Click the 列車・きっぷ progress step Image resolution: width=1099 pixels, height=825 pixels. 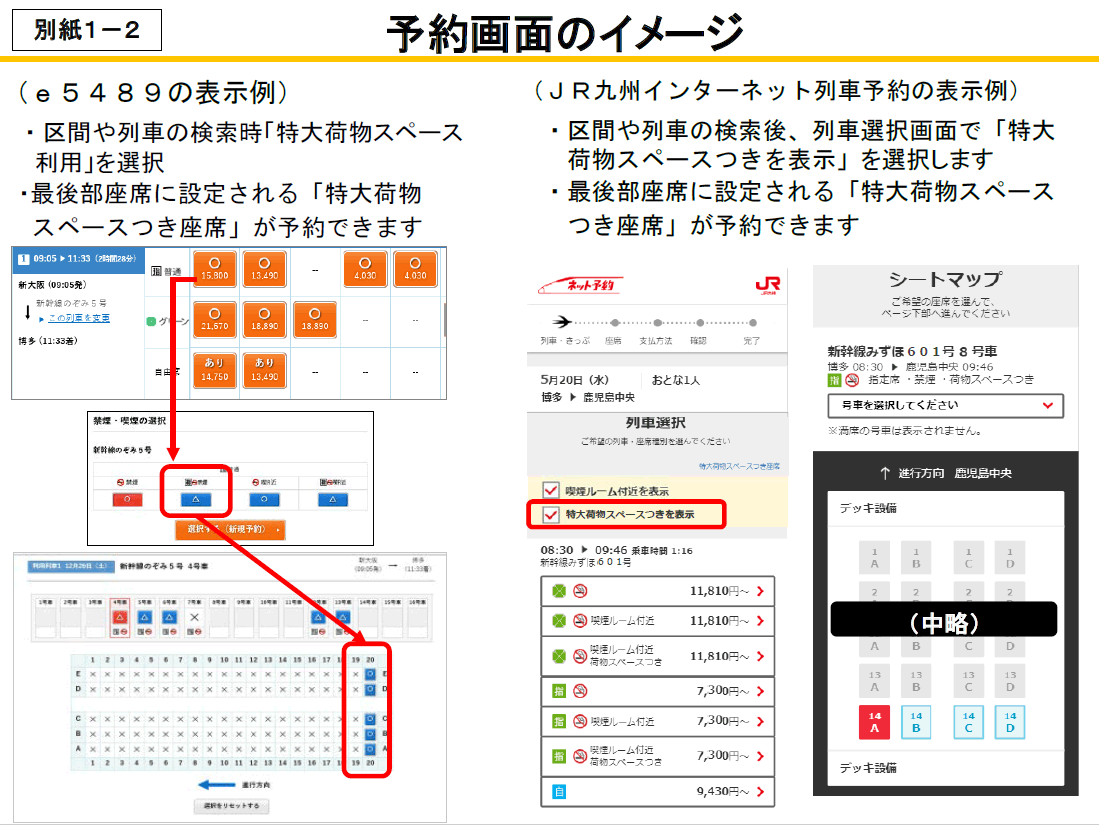pyautogui.click(x=565, y=341)
